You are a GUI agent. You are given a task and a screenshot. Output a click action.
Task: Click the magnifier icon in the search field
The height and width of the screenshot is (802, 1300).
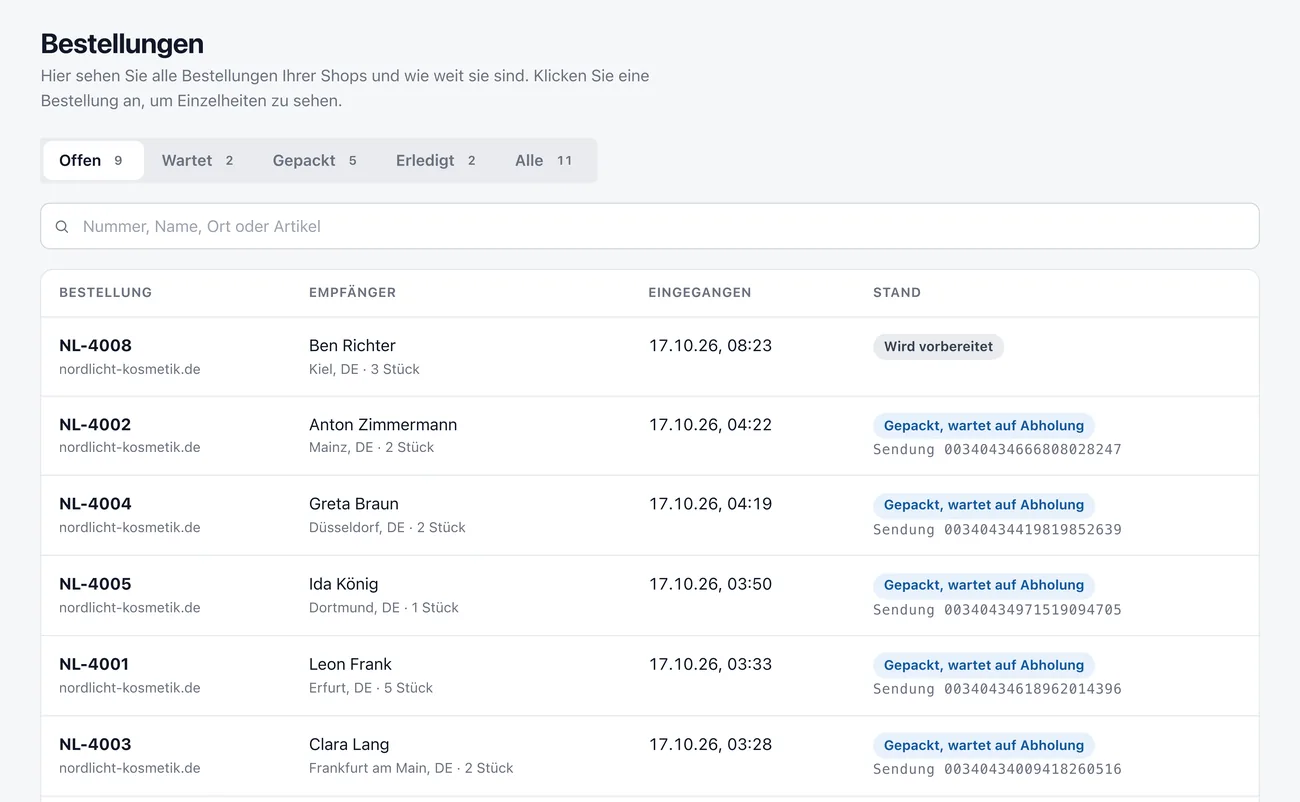(x=62, y=227)
